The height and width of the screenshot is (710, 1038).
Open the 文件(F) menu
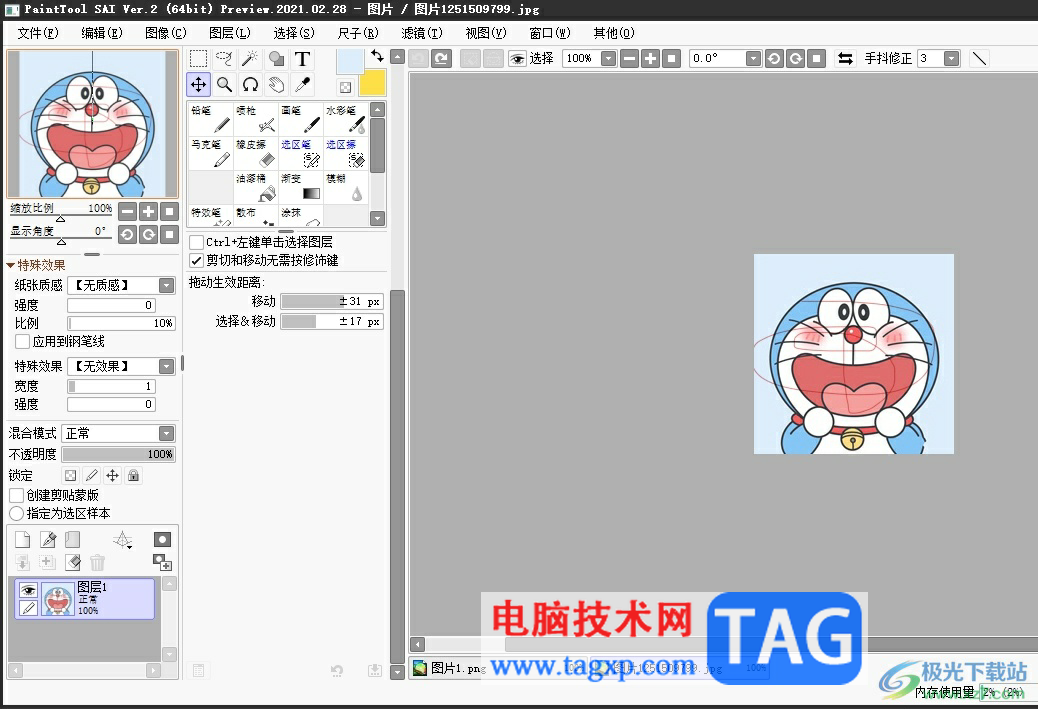pos(38,33)
